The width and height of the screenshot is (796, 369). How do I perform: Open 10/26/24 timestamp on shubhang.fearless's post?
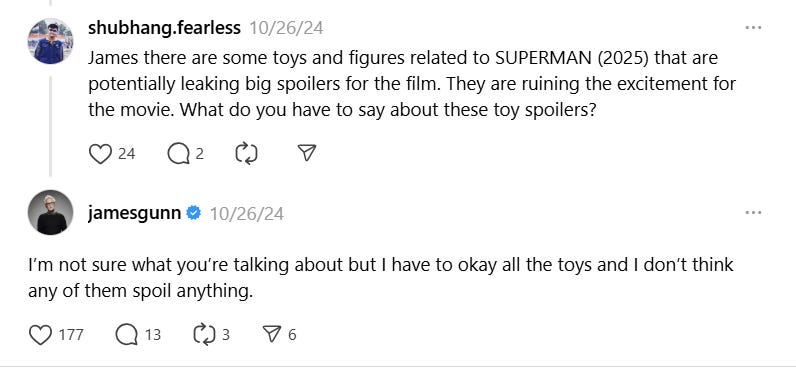pyautogui.click(x=286, y=28)
